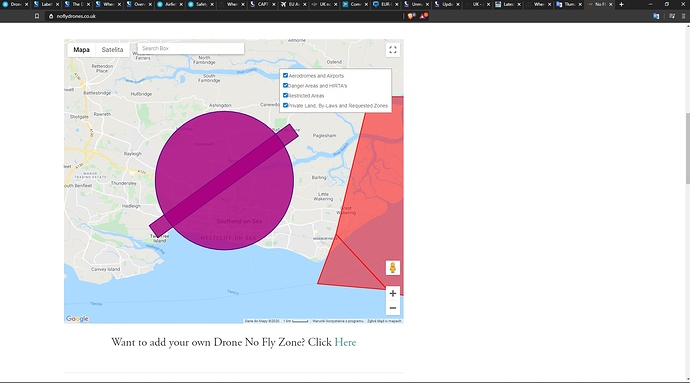690x383 pixels.
Task: Open Zgłoś błąd w mapach link
Action: (384, 321)
